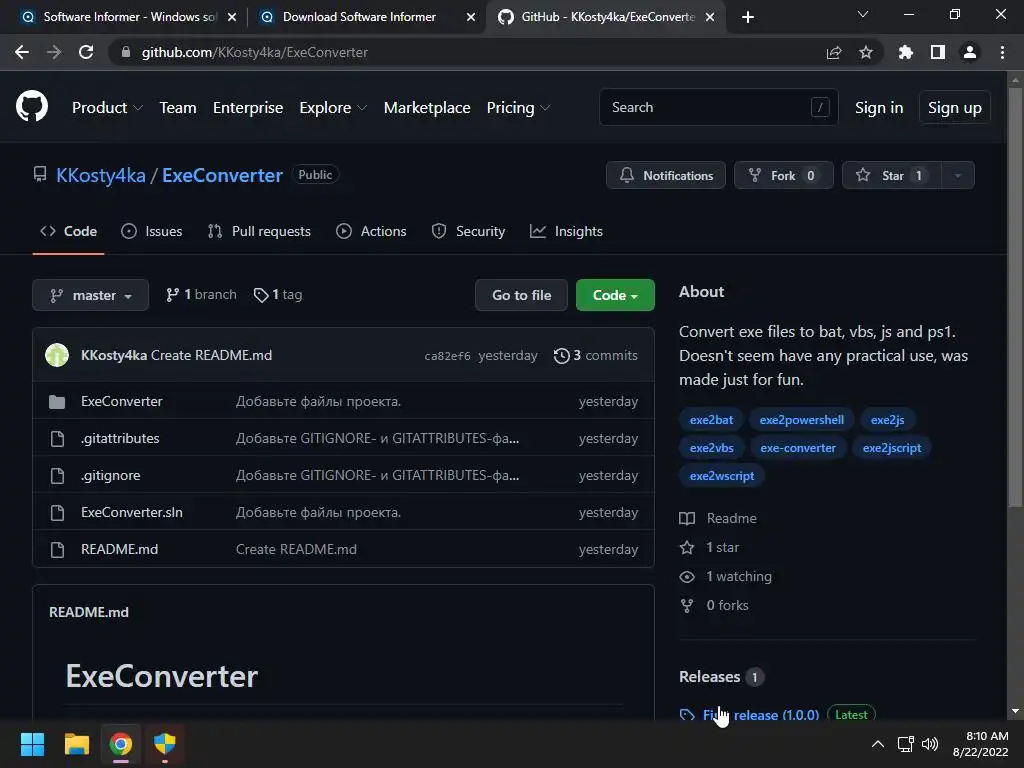The image size is (1024, 768).
Task: Click Chrome icon in taskbar
Action: pos(121,744)
